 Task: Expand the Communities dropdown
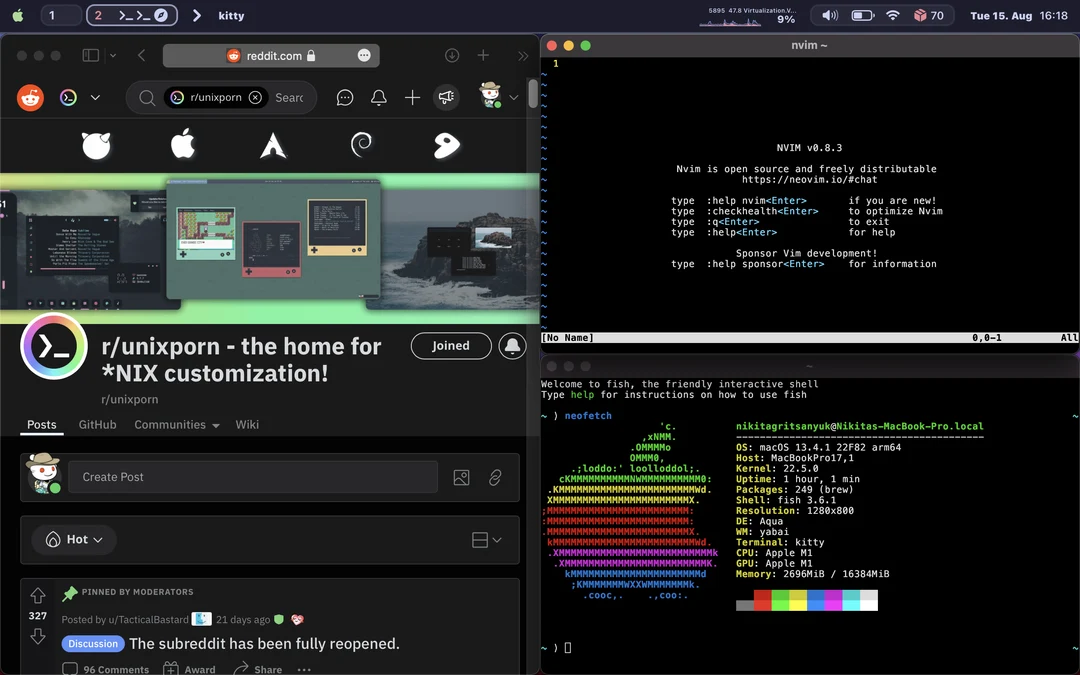tap(176, 424)
